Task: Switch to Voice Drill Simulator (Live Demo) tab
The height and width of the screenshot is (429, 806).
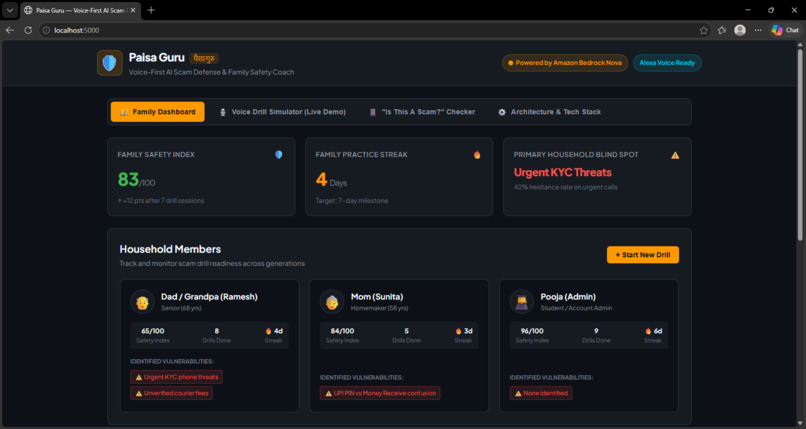Action: coord(282,112)
